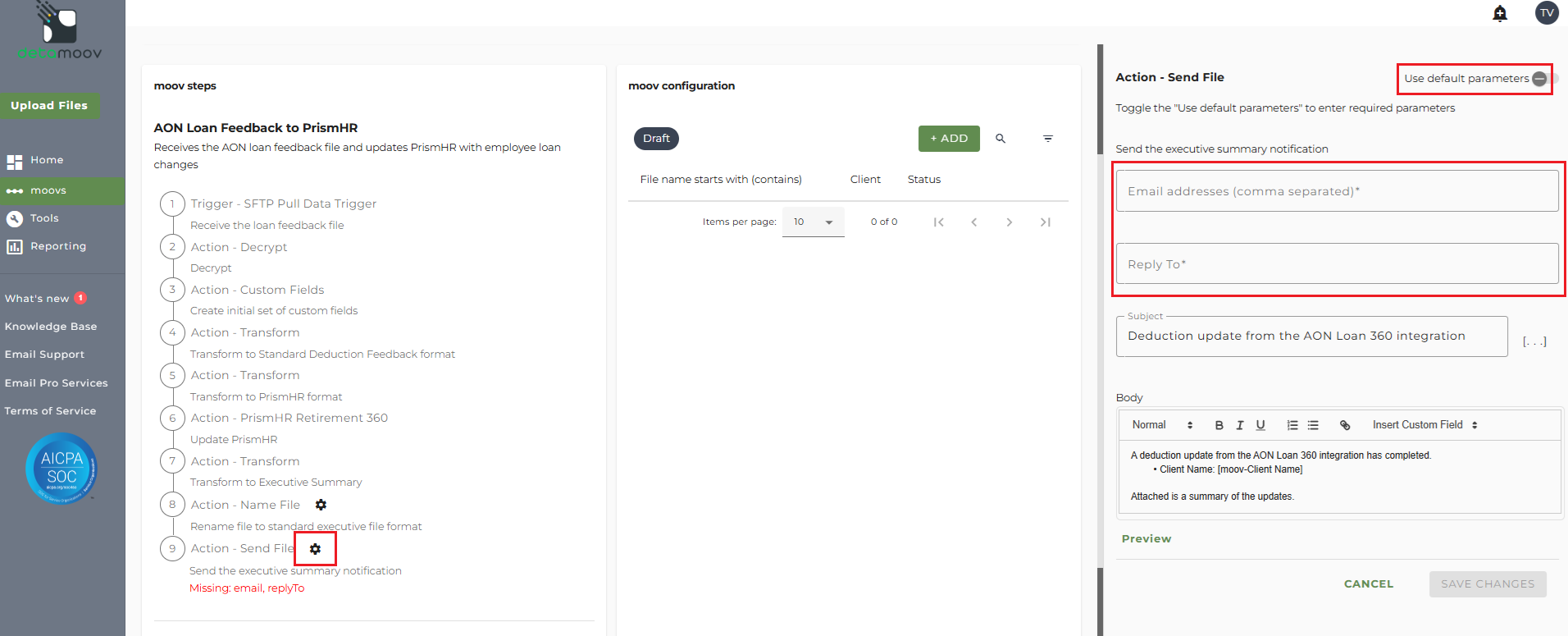1568x636 pixels.
Task: Go to the last page of results
Action: (x=1046, y=222)
